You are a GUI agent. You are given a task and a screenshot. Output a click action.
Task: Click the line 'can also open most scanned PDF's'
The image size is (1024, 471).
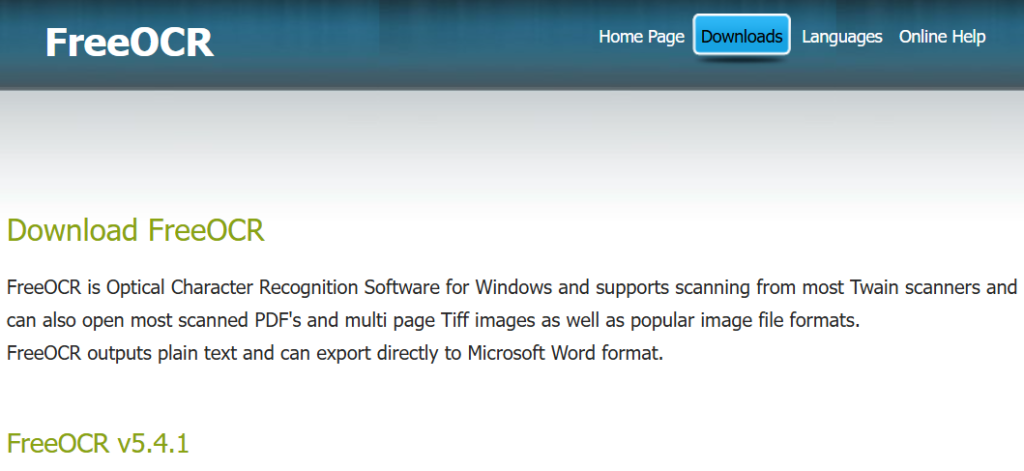point(434,321)
